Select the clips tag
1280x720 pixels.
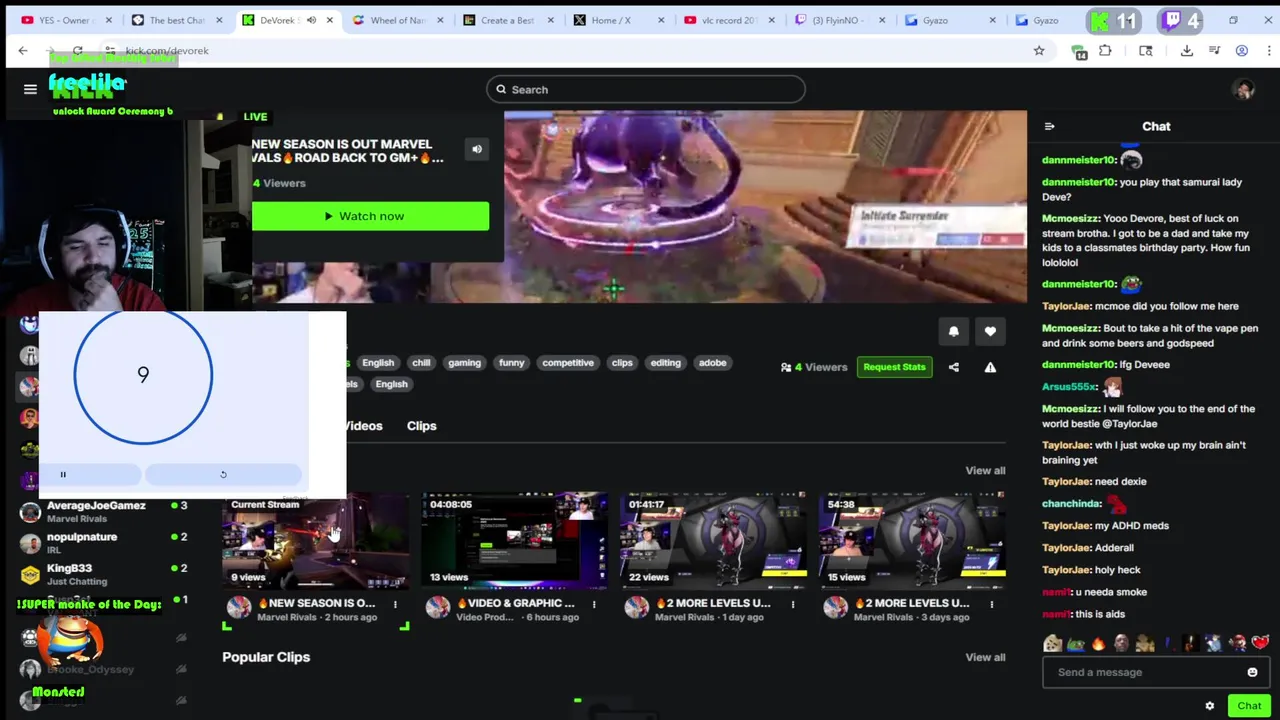(622, 363)
